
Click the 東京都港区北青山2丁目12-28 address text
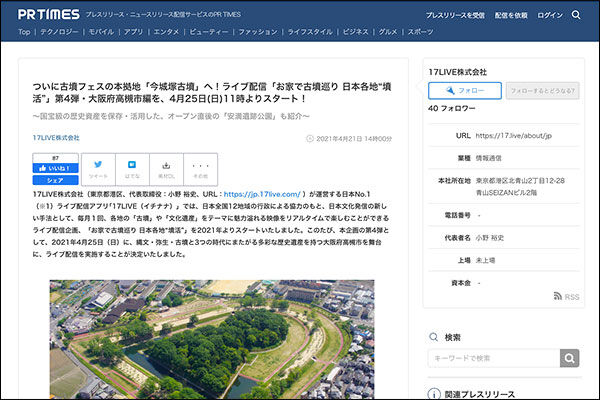[520, 181]
